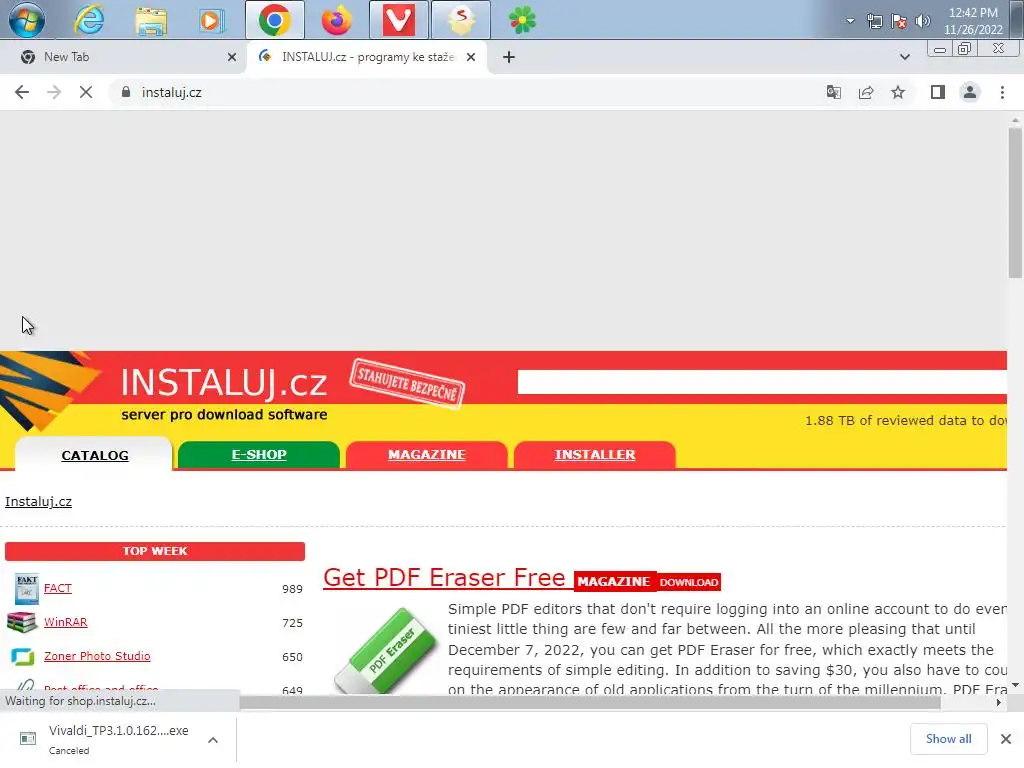Open the green flower ICQ taskbar icon

tap(522, 20)
